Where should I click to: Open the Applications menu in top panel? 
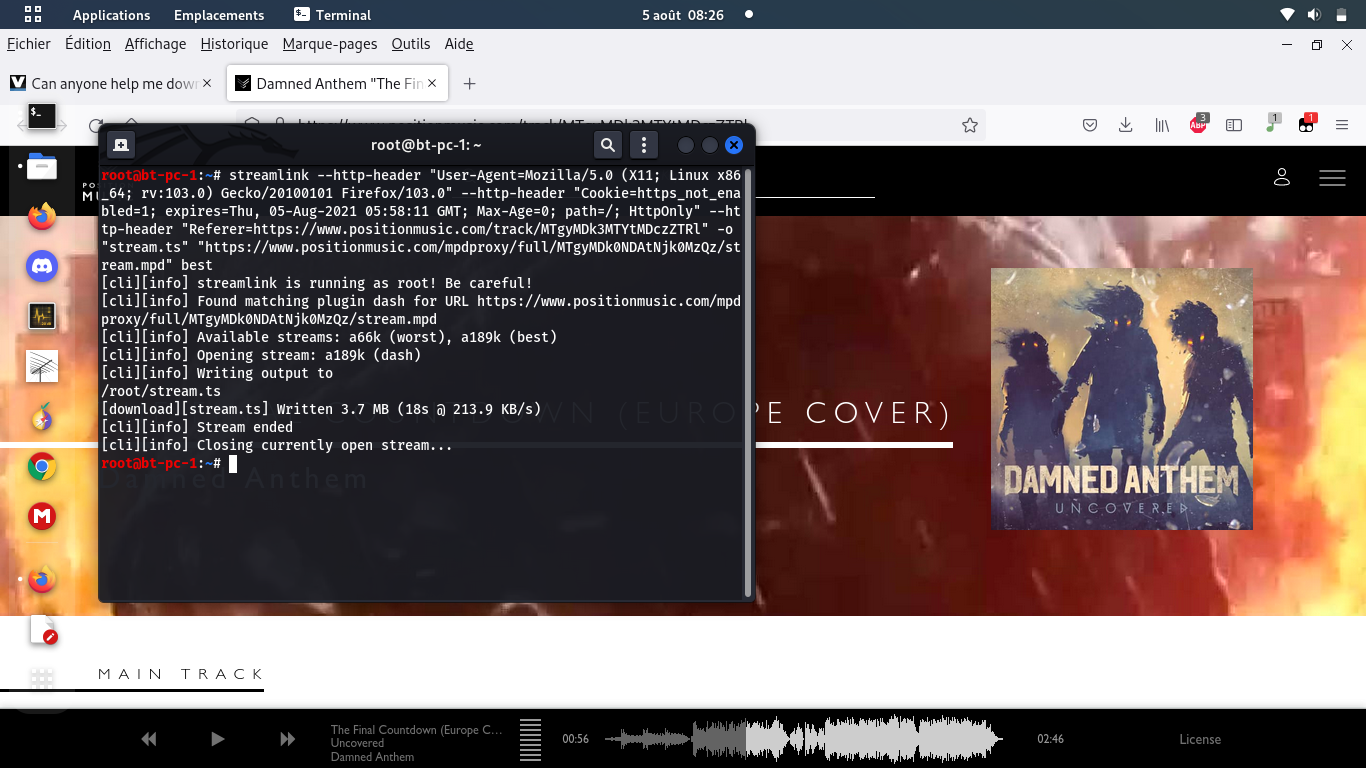[111, 15]
